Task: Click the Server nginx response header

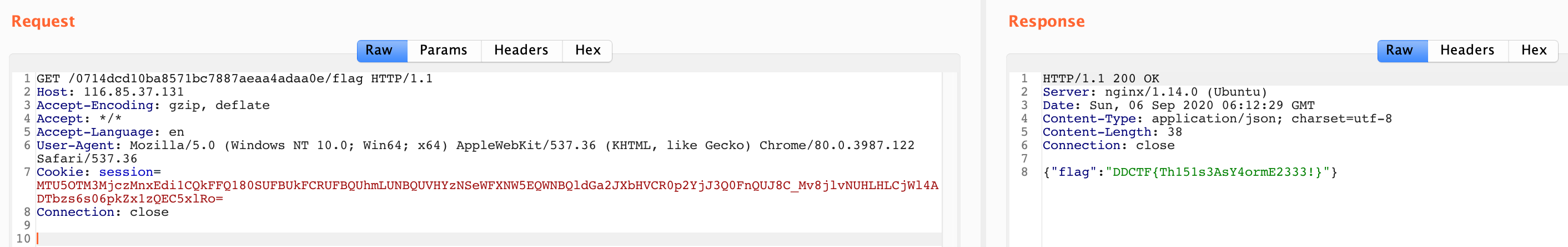Action: coord(1154,92)
